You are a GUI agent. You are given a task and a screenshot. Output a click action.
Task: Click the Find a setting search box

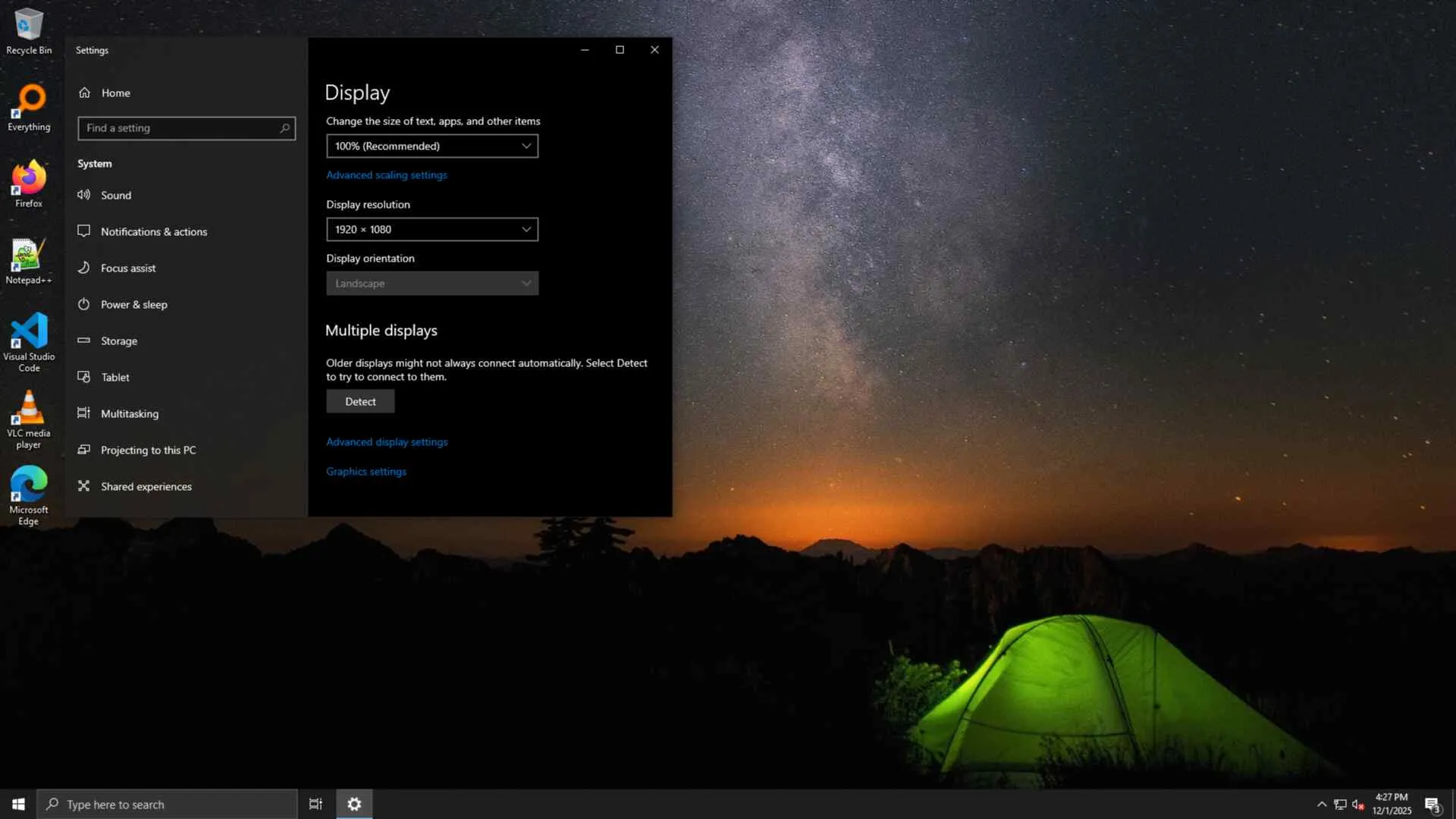(x=182, y=128)
